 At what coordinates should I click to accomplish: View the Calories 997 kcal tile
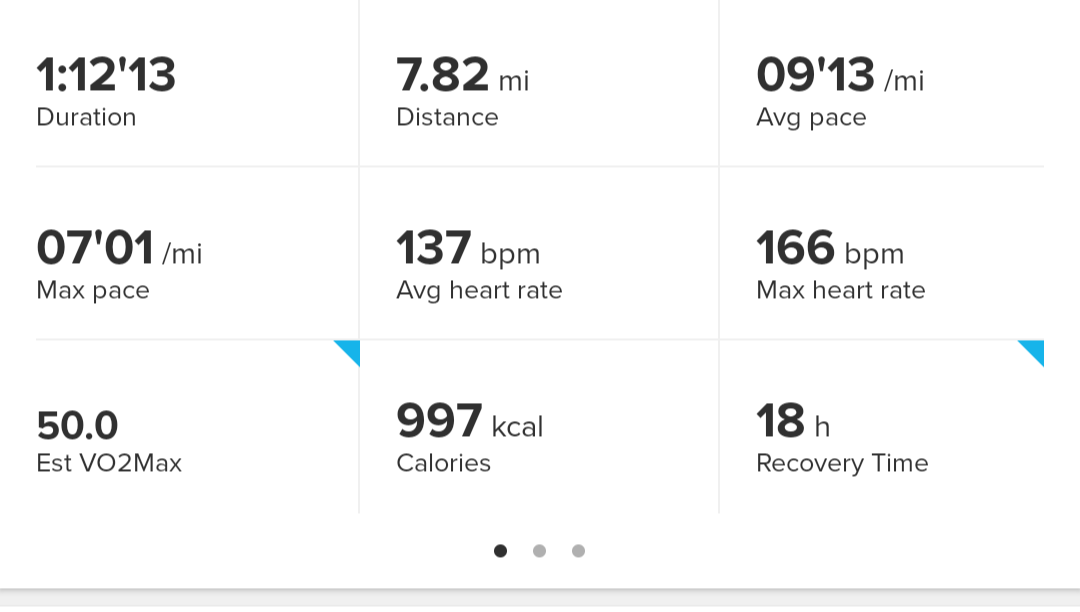coord(539,426)
